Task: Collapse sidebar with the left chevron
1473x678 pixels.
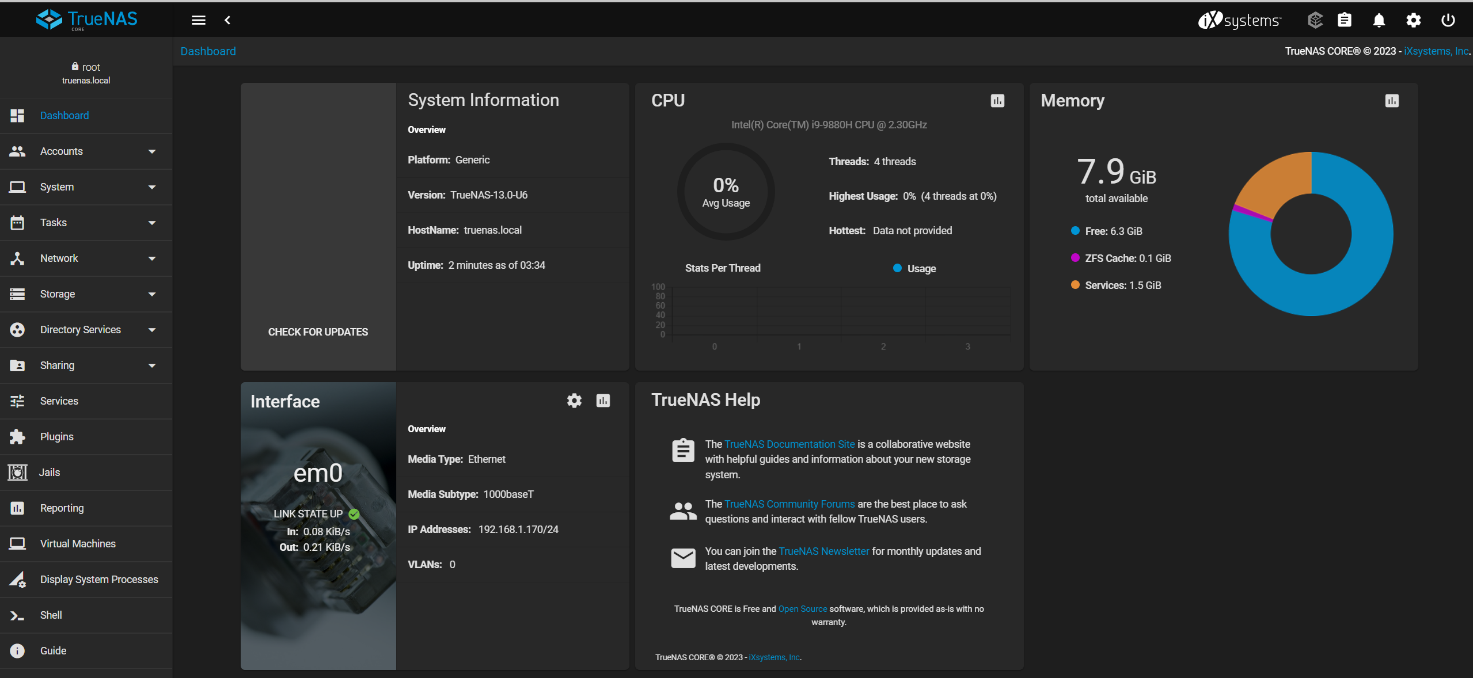Action: point(227,20)
